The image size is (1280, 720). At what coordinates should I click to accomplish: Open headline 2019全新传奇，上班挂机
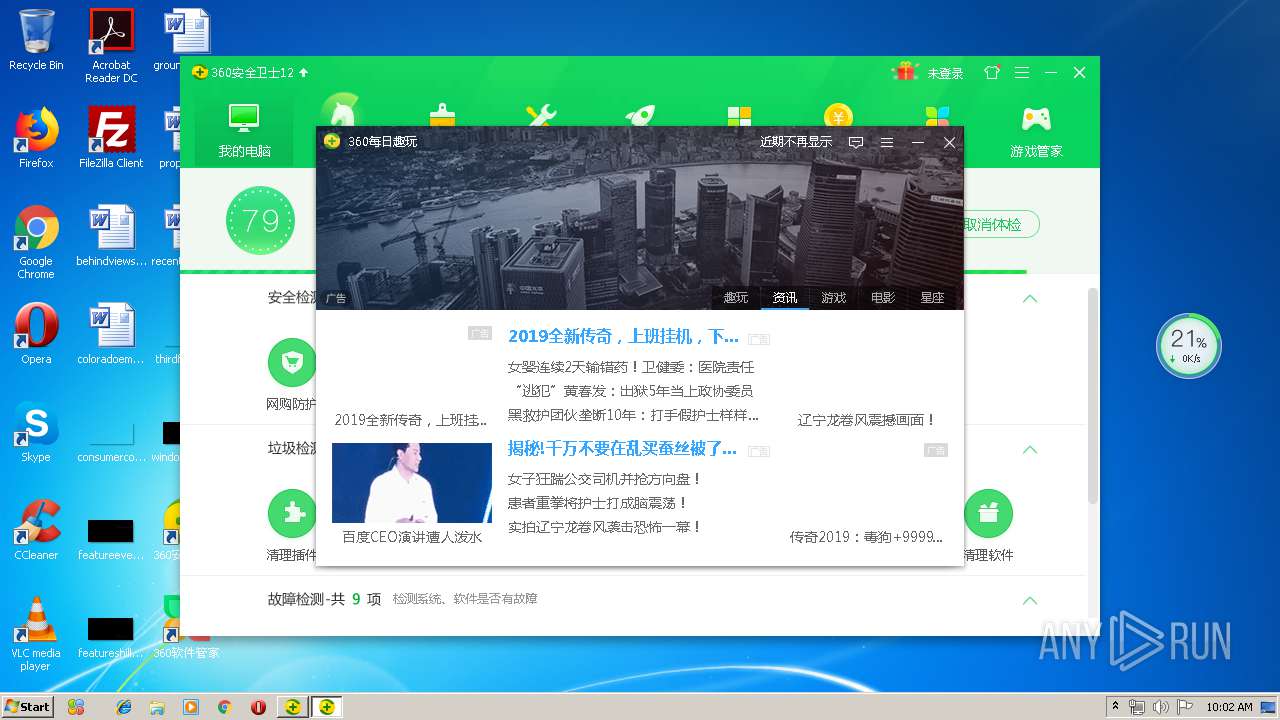pyautogui.click(x=623, y=336)
